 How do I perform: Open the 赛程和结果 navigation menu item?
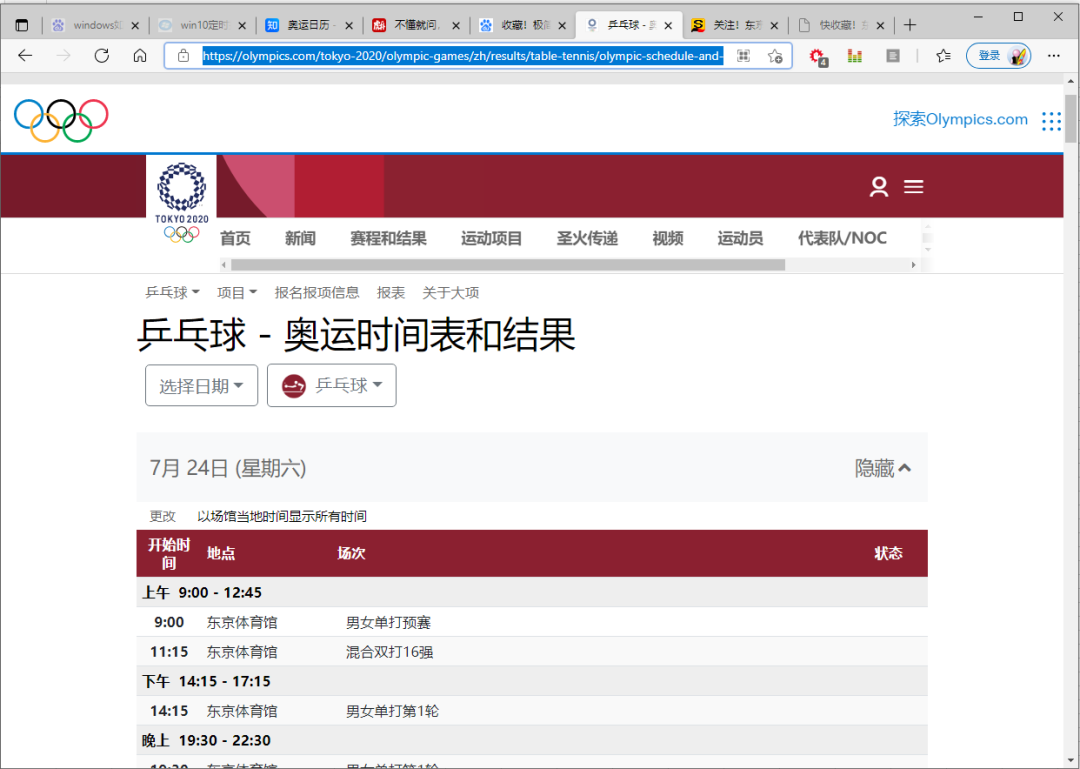(x=388, y=238)
